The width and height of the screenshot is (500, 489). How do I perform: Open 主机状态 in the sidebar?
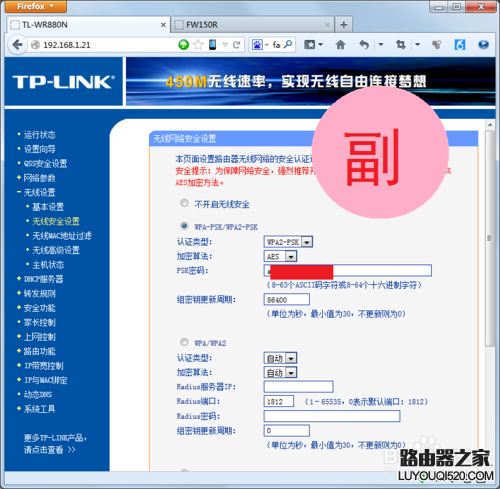point(48,265)
